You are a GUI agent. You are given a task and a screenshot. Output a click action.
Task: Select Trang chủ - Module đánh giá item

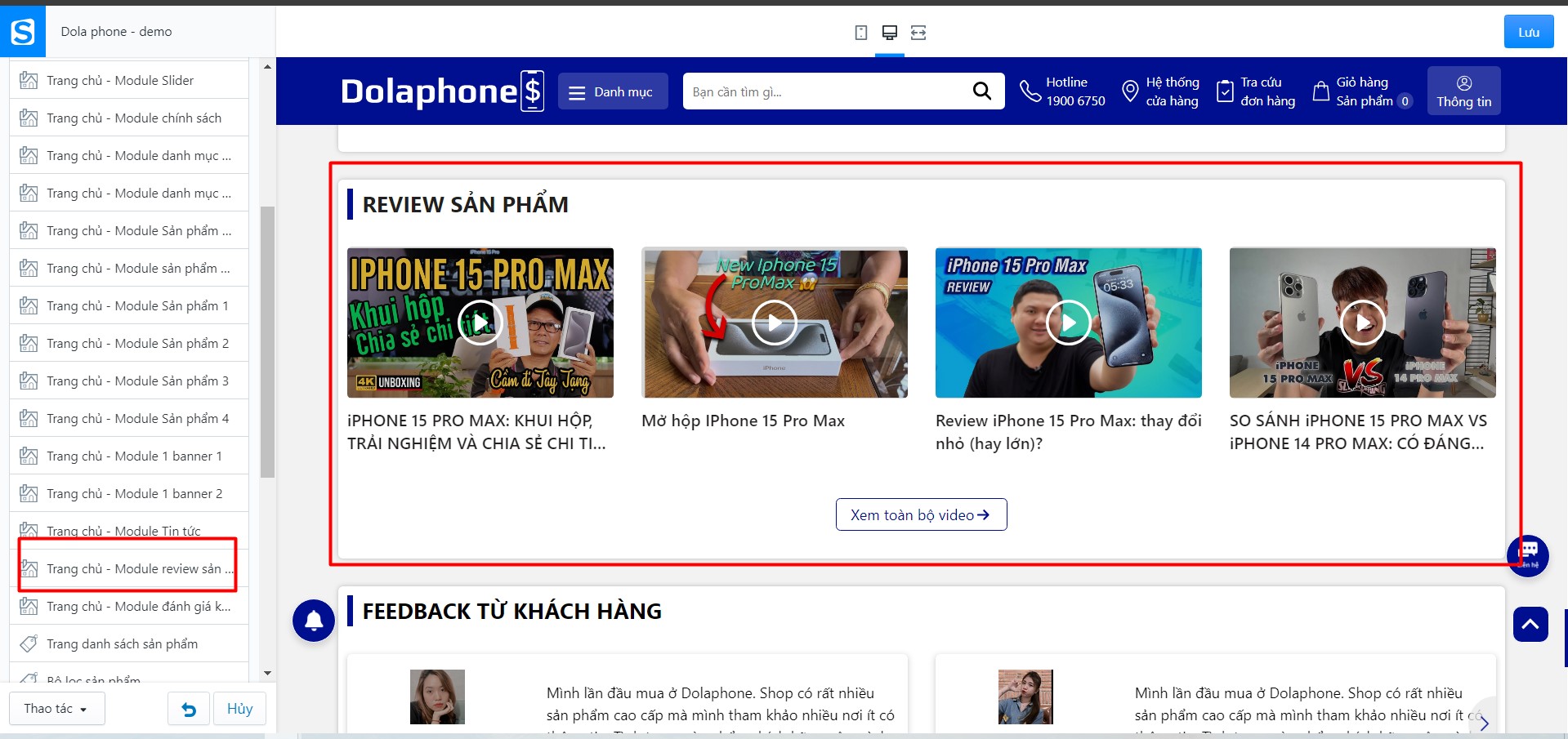129,606
